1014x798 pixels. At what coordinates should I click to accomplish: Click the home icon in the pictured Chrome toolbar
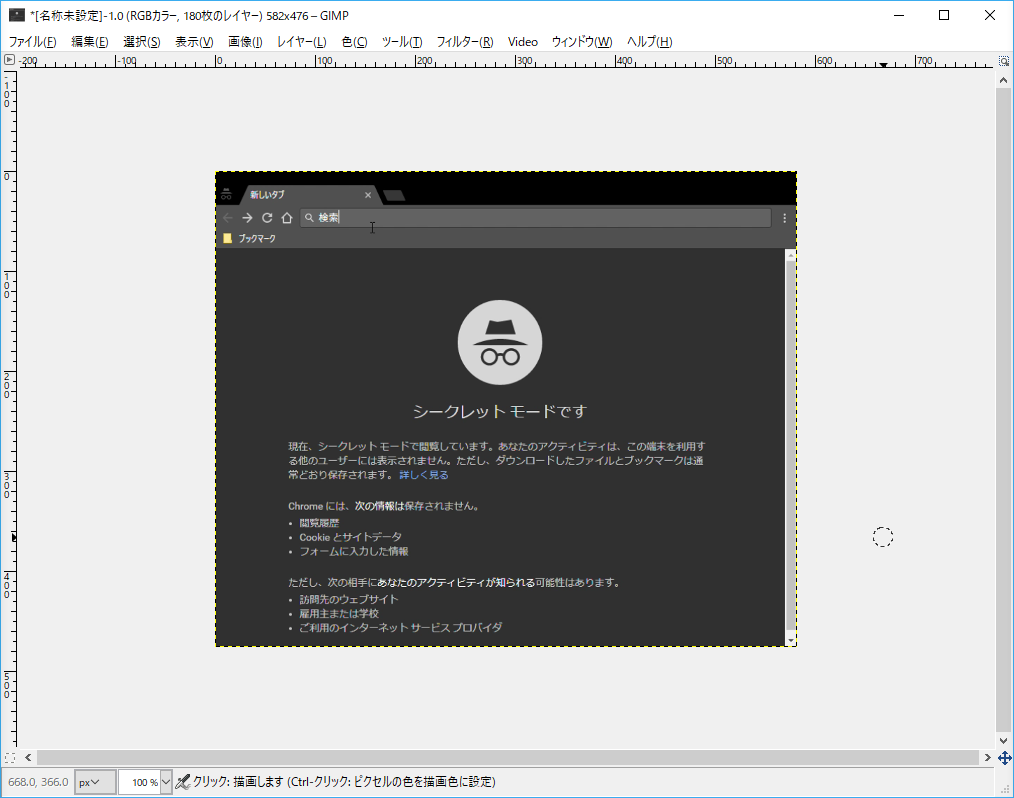tap(287, 218)
